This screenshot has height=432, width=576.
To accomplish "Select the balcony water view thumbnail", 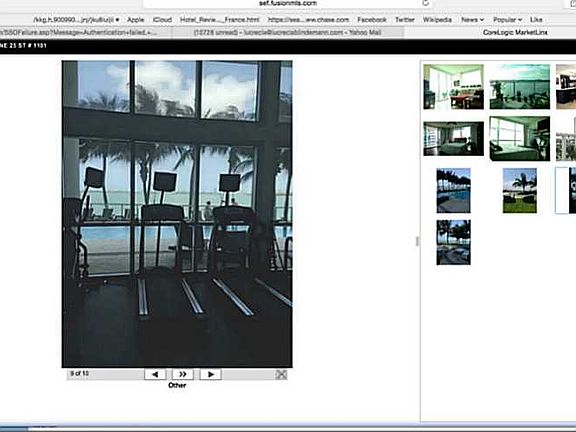I will (x=519, y=87).
